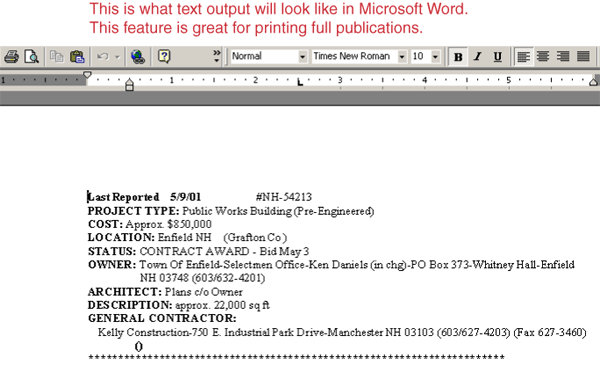Click '(Fax 627-3460)' text
The height and width of the screenshot is (387, 600).
[x=550, y=332]
